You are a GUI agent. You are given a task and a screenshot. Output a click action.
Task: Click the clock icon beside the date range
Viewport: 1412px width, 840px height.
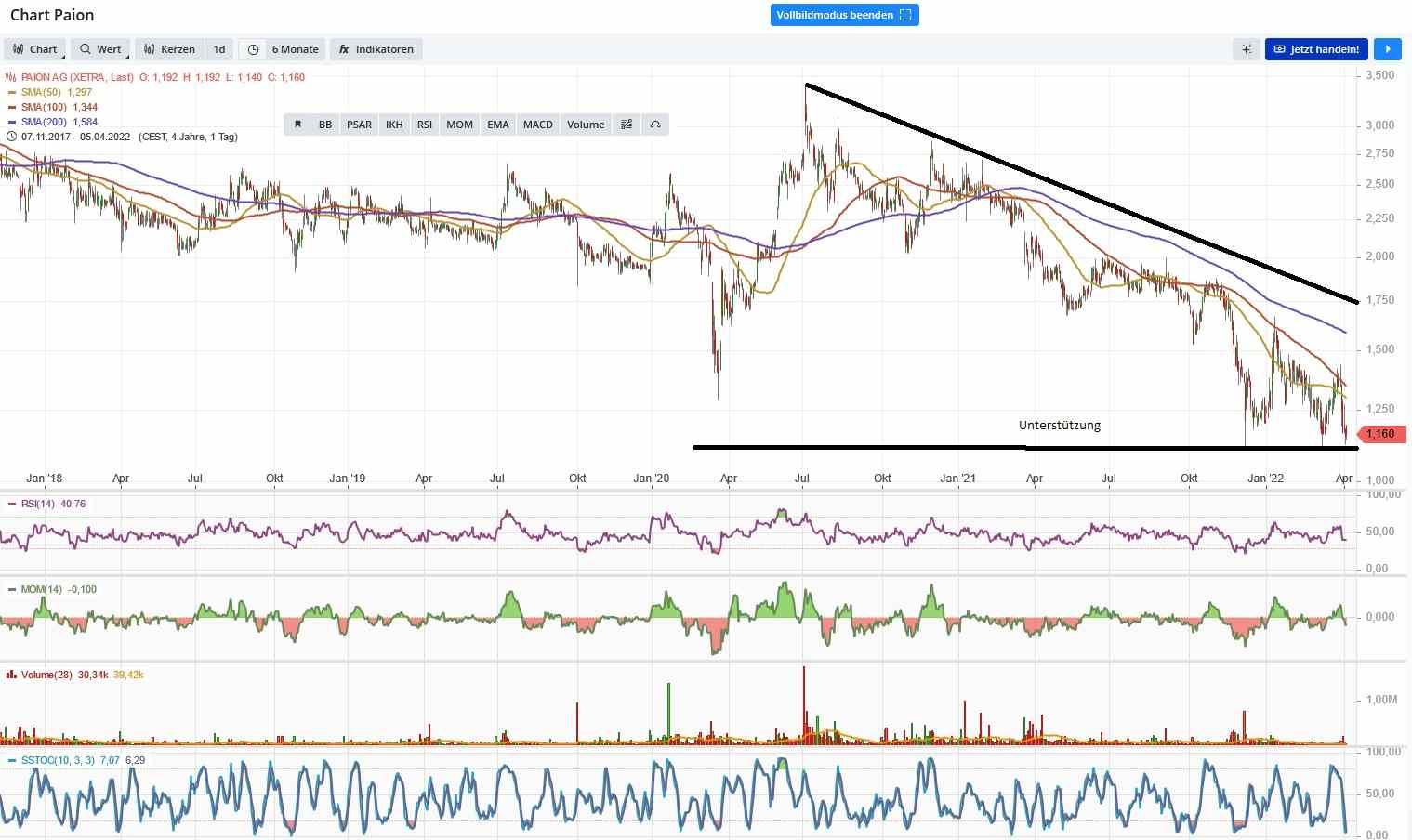[x=11, y=137]
